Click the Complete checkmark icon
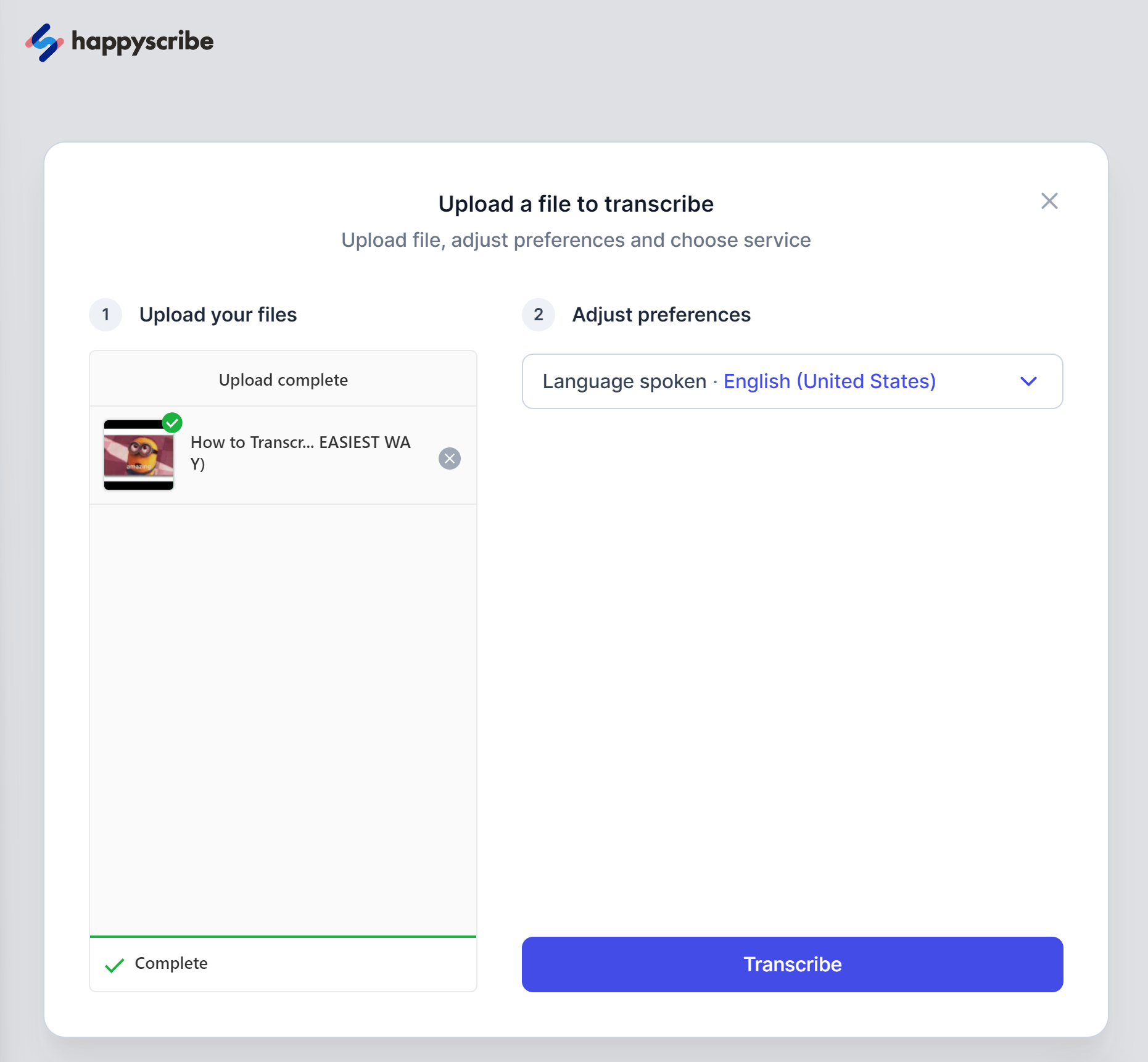Screen dimensions: 1148x1062 coord(115,965)
